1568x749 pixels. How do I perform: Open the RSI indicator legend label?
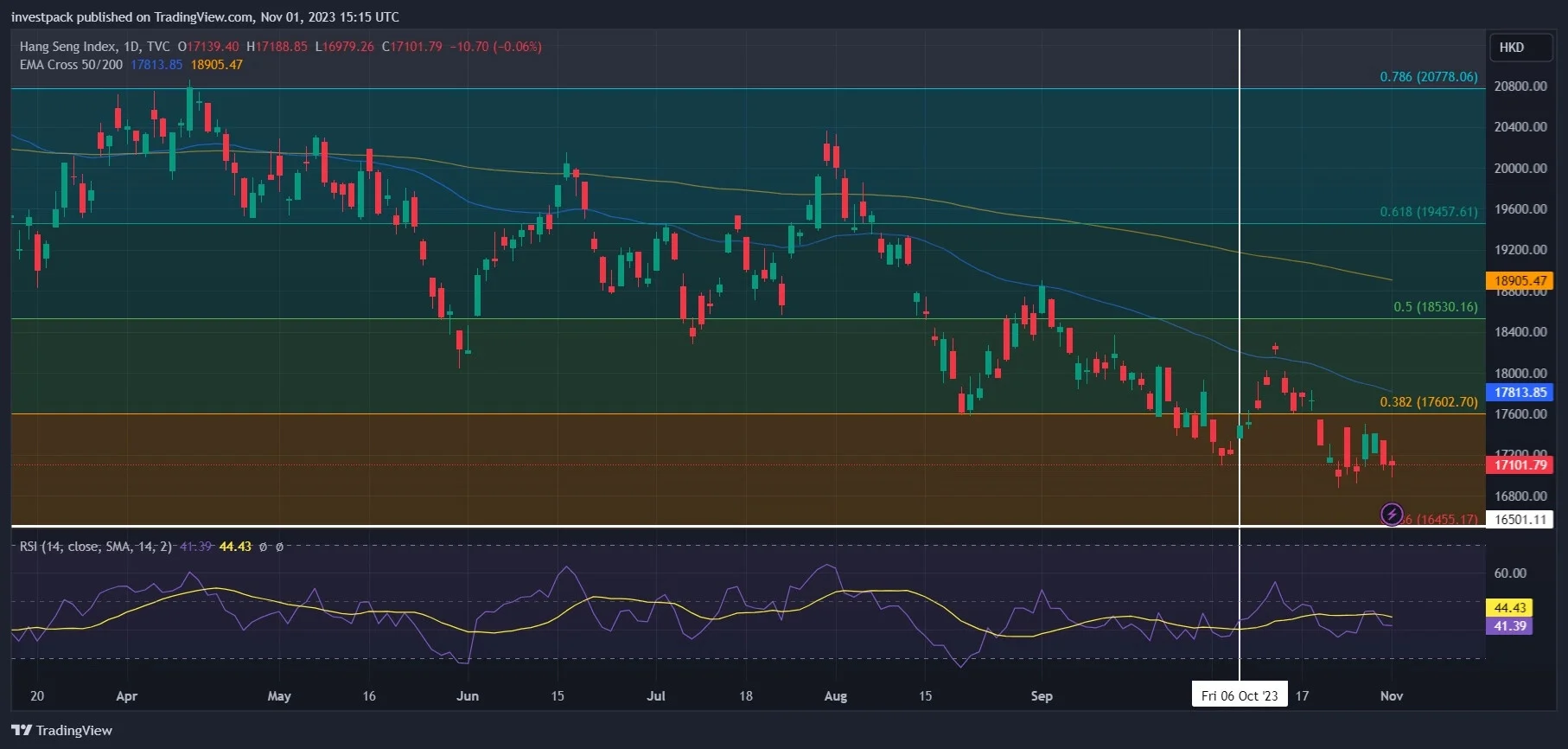96,547
